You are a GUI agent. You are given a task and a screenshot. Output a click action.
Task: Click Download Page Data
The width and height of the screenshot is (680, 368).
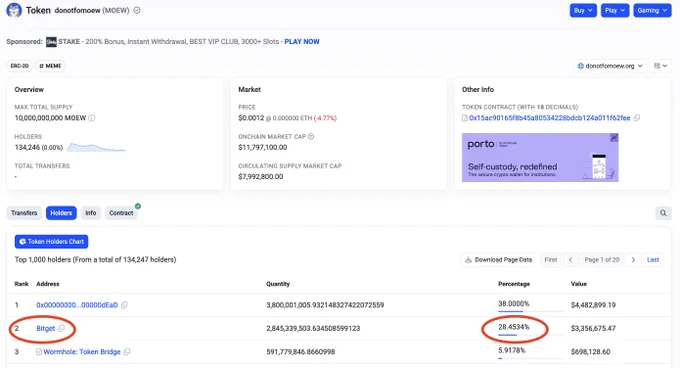[499, 260]
